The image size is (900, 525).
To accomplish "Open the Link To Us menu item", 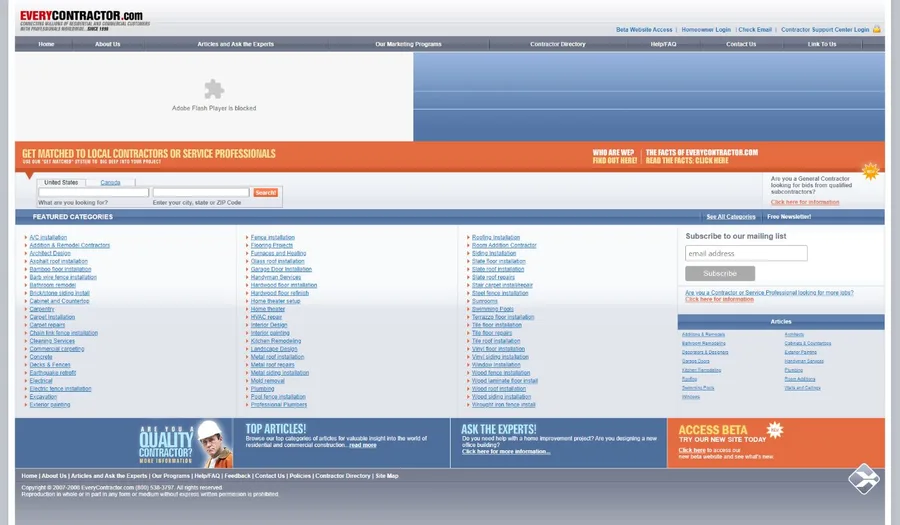I will tap(822, 44).
